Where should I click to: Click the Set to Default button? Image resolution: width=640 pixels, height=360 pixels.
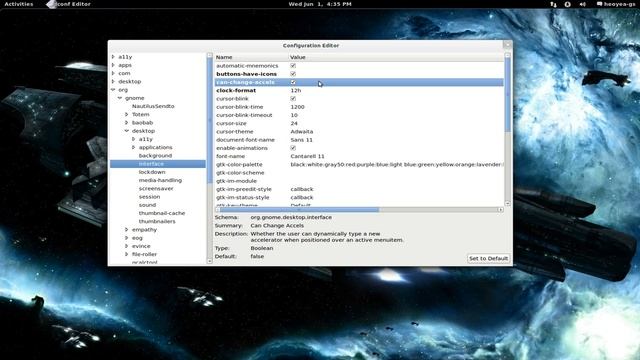[488, 258]
